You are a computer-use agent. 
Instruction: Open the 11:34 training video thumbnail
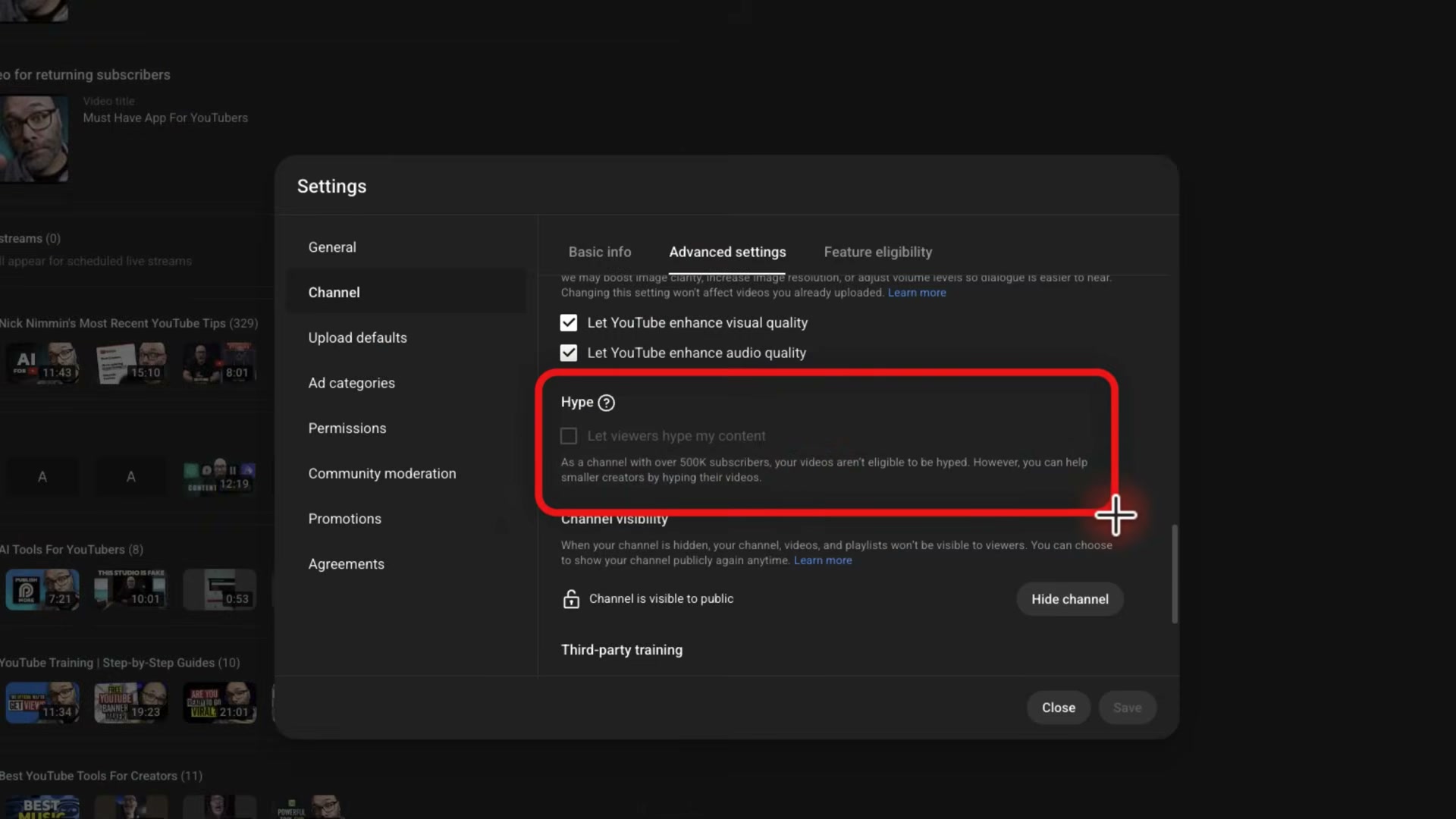pos(42,702)
